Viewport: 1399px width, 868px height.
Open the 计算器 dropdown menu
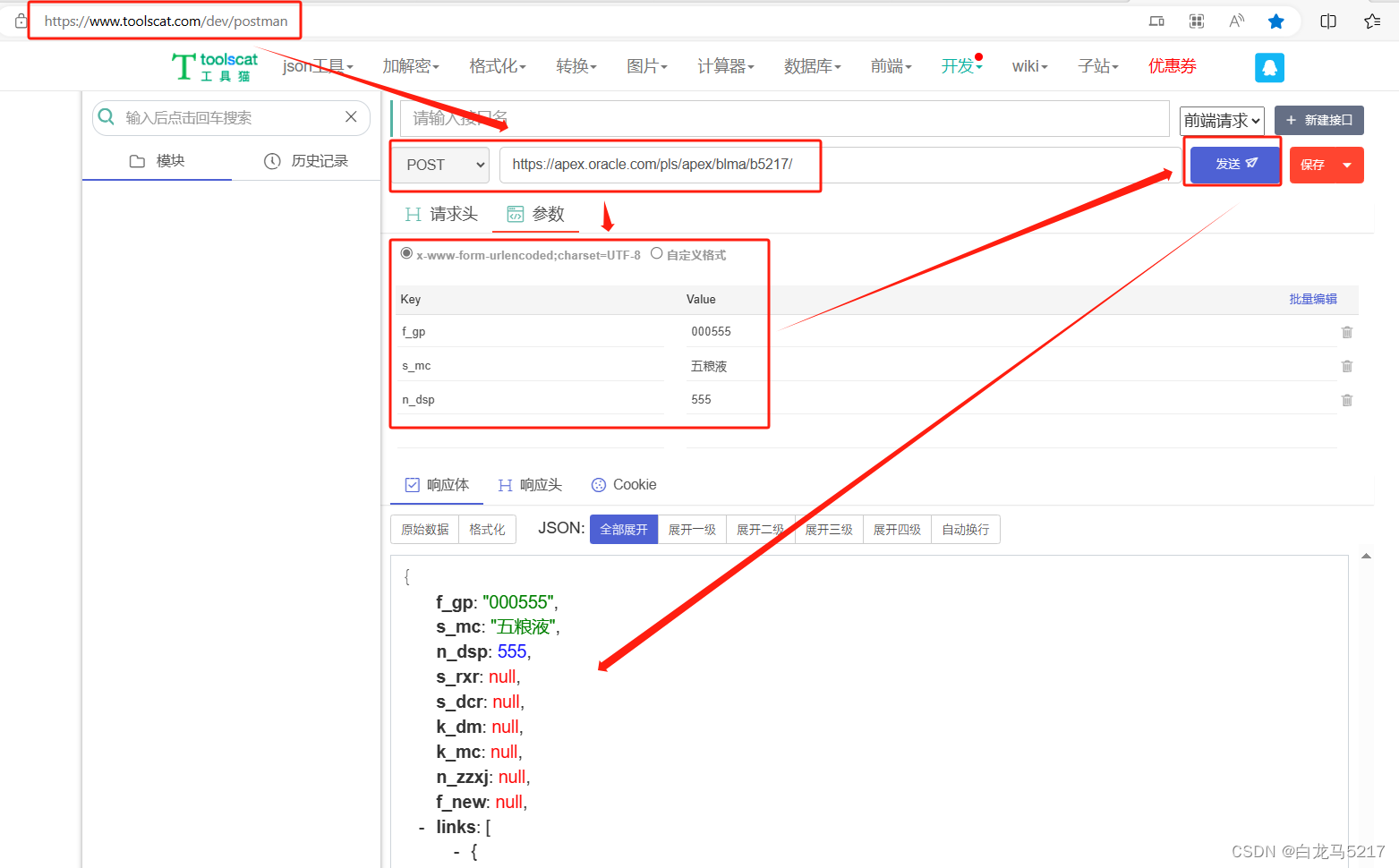(726, 66)
